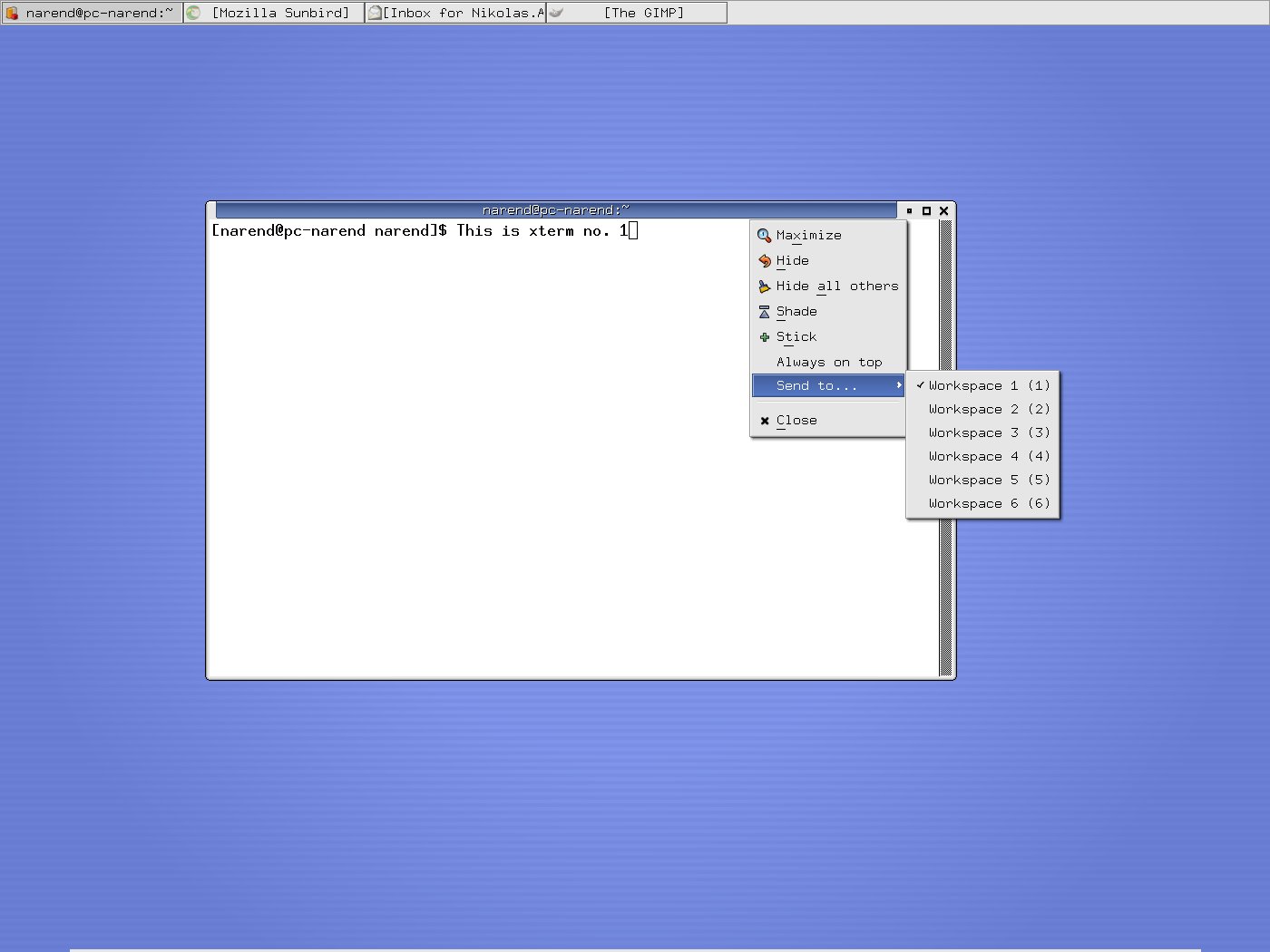
Task: Toggle Always on top option
Action: [828, 362]
